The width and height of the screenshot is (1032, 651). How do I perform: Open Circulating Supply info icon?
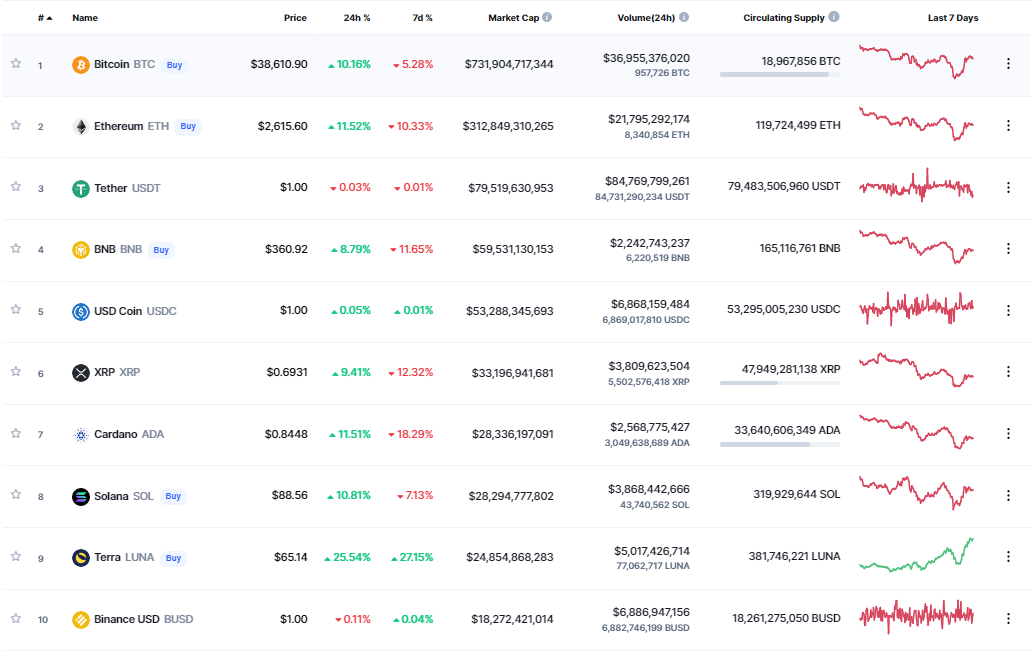(834, 17)
